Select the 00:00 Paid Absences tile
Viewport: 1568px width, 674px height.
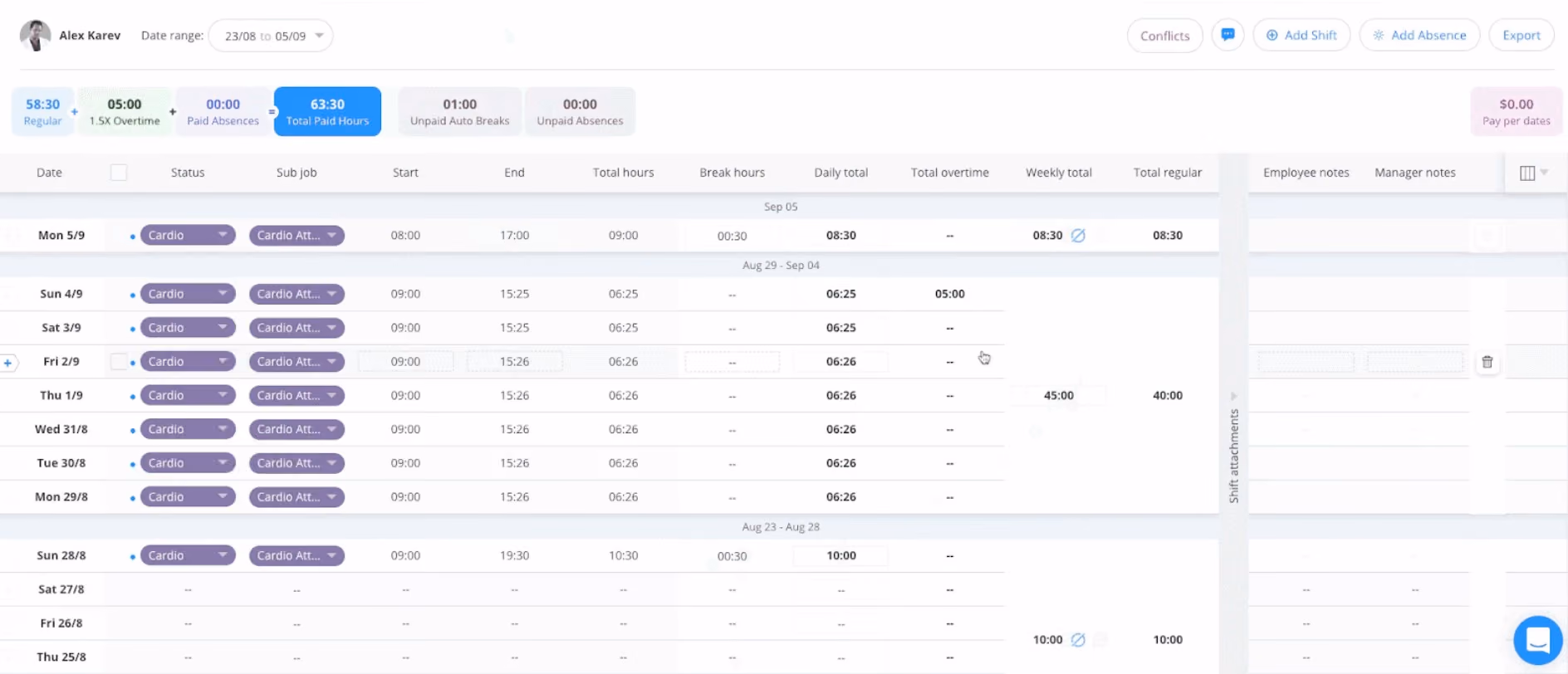point(223,111)
